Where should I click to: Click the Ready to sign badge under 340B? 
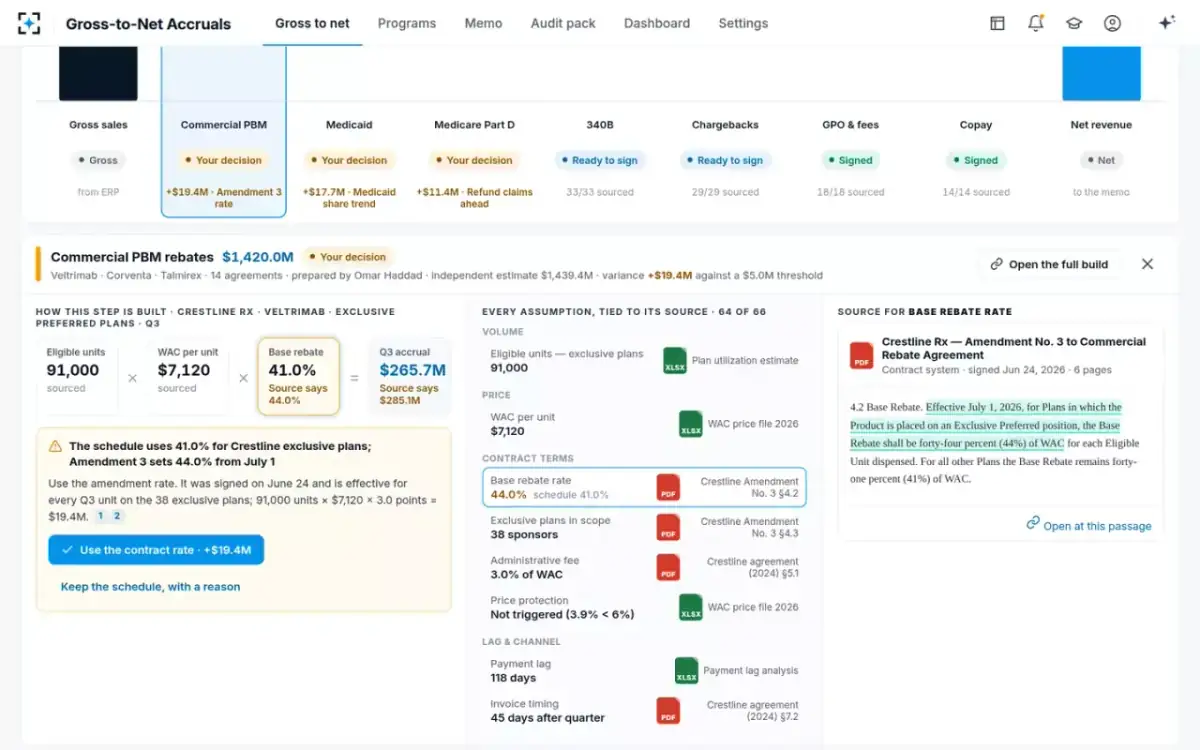(x=600, y=160)
